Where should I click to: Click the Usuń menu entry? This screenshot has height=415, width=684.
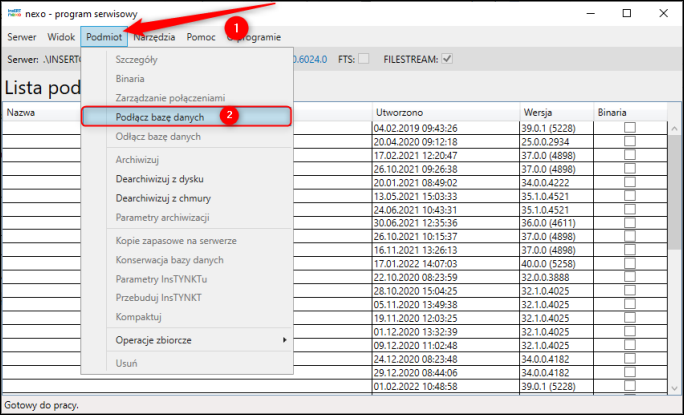pos(186,363)
